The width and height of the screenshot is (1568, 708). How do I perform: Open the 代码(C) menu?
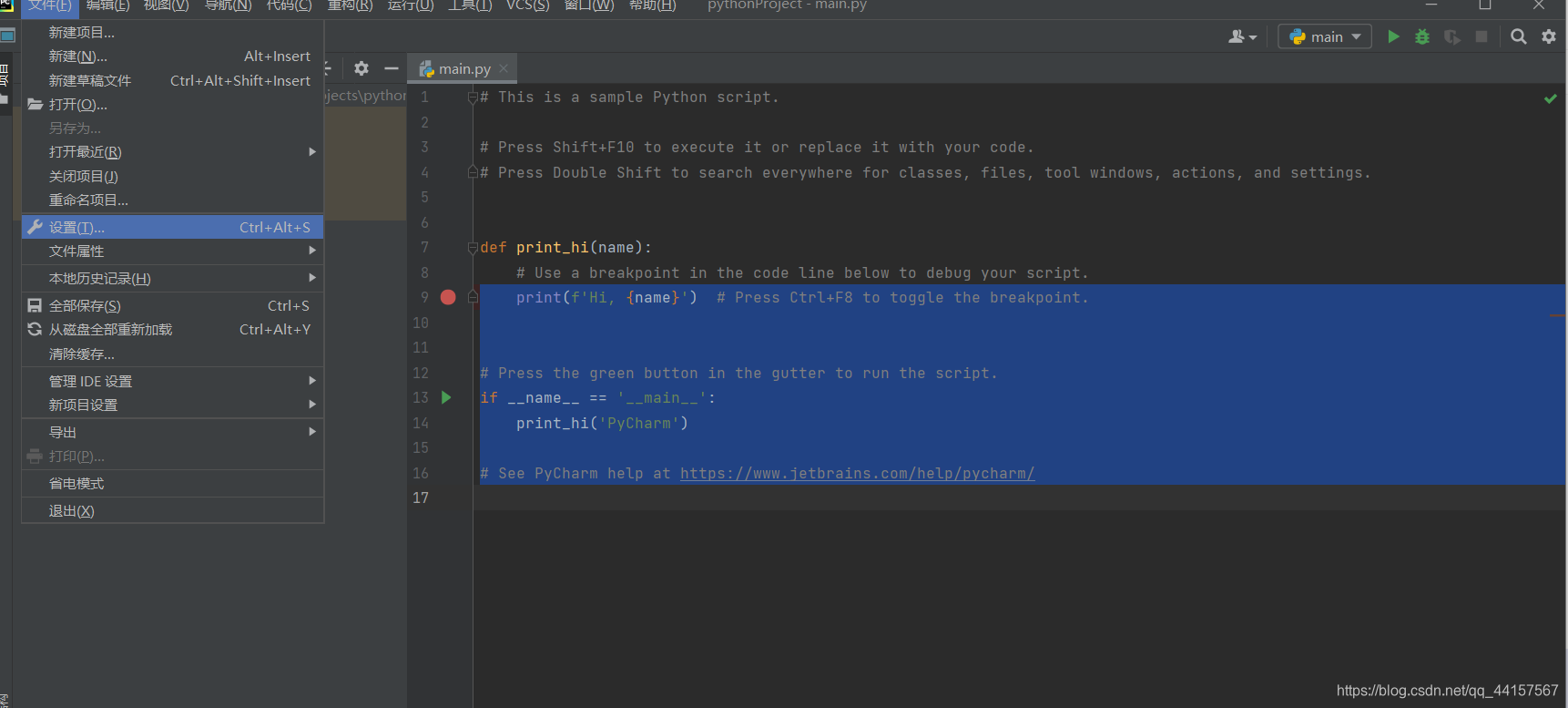(x=289, y=5)
